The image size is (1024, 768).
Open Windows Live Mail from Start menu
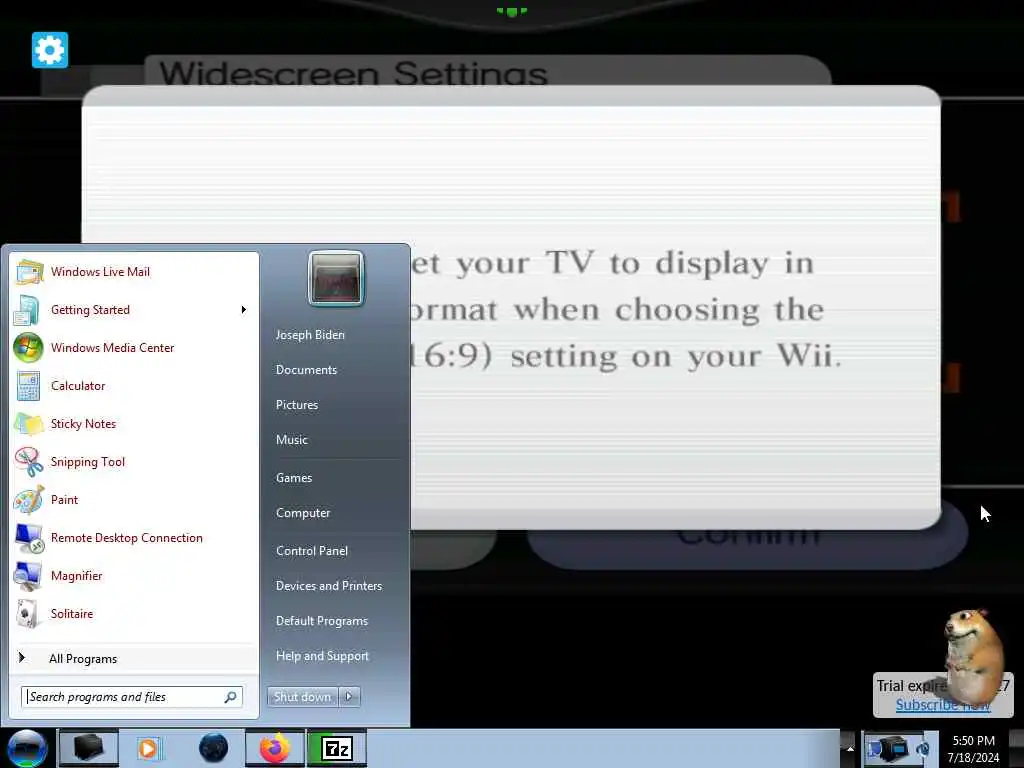135,272
